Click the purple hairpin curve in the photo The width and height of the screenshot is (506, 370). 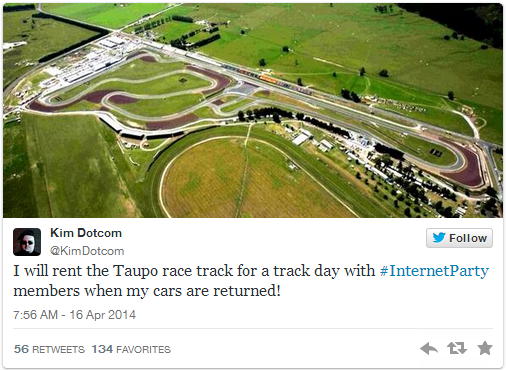[465, 167]
